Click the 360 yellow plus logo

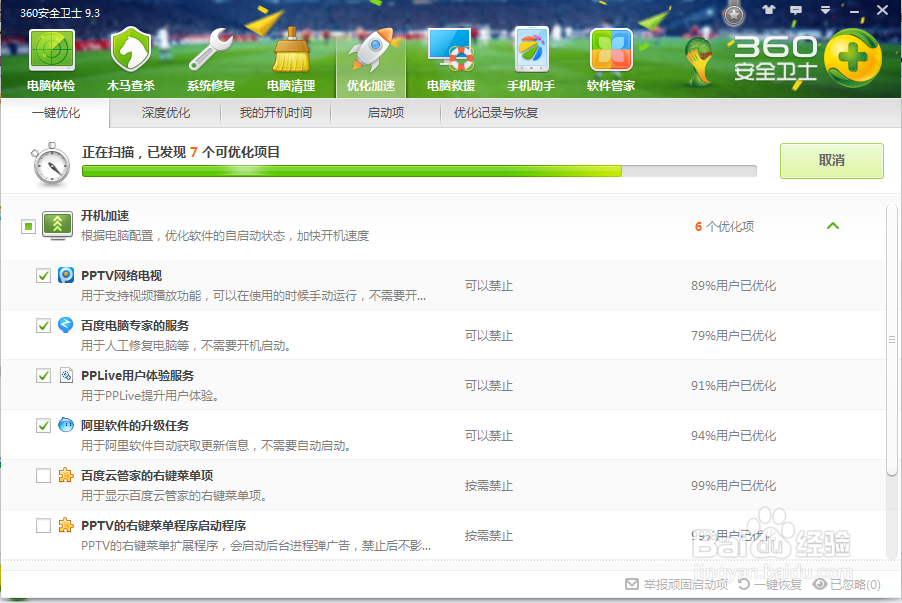tap(853, 59)
